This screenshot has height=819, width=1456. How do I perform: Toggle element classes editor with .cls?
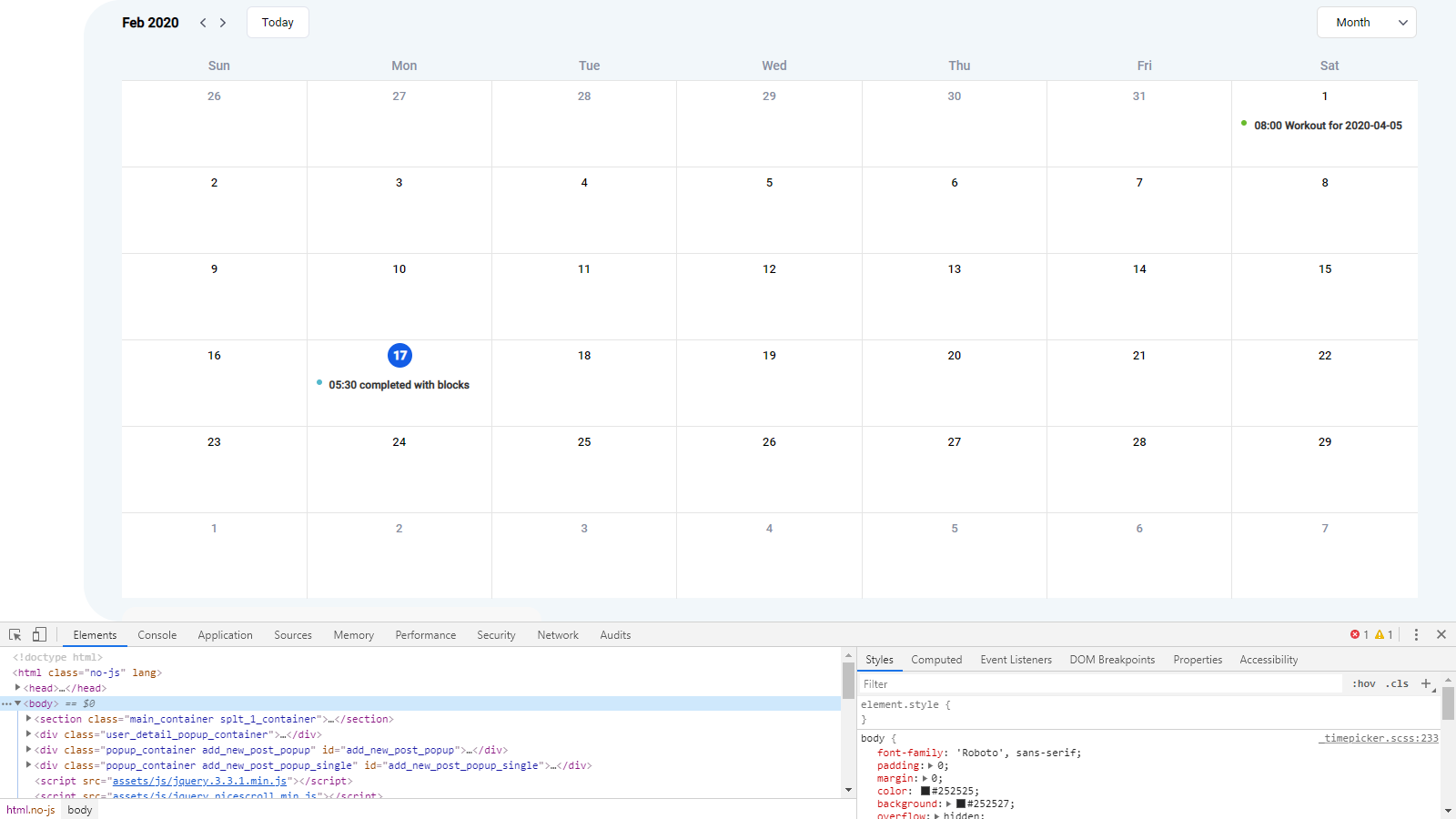[1396, 683]
